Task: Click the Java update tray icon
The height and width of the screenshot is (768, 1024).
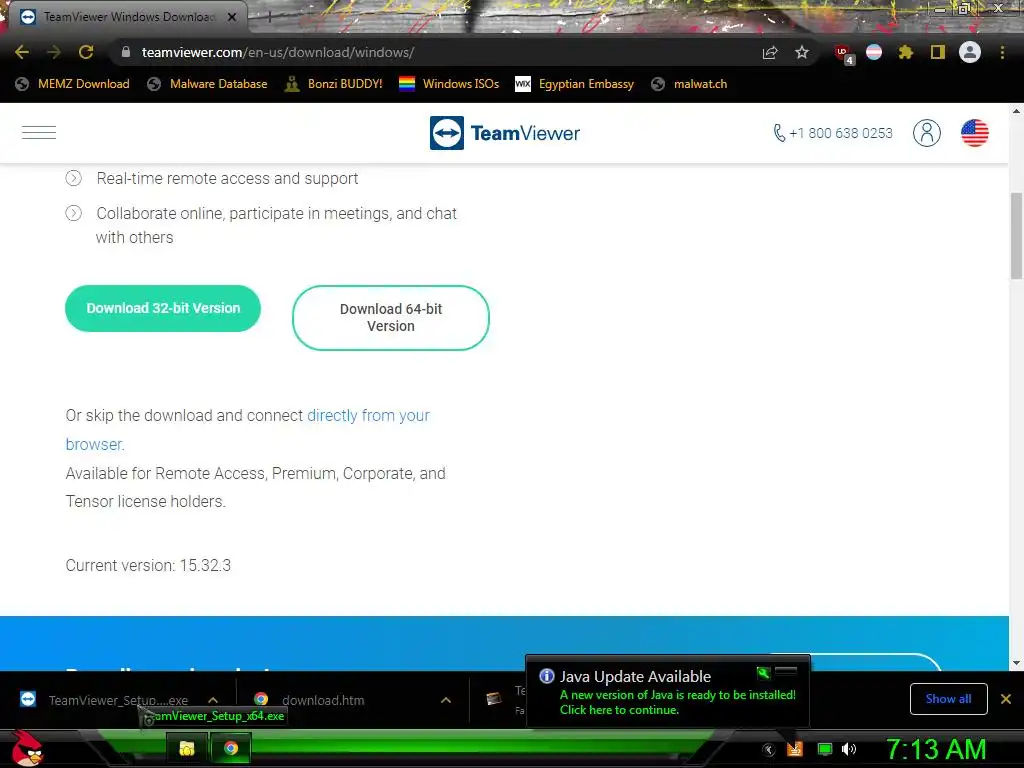Action: pos(794,748)
